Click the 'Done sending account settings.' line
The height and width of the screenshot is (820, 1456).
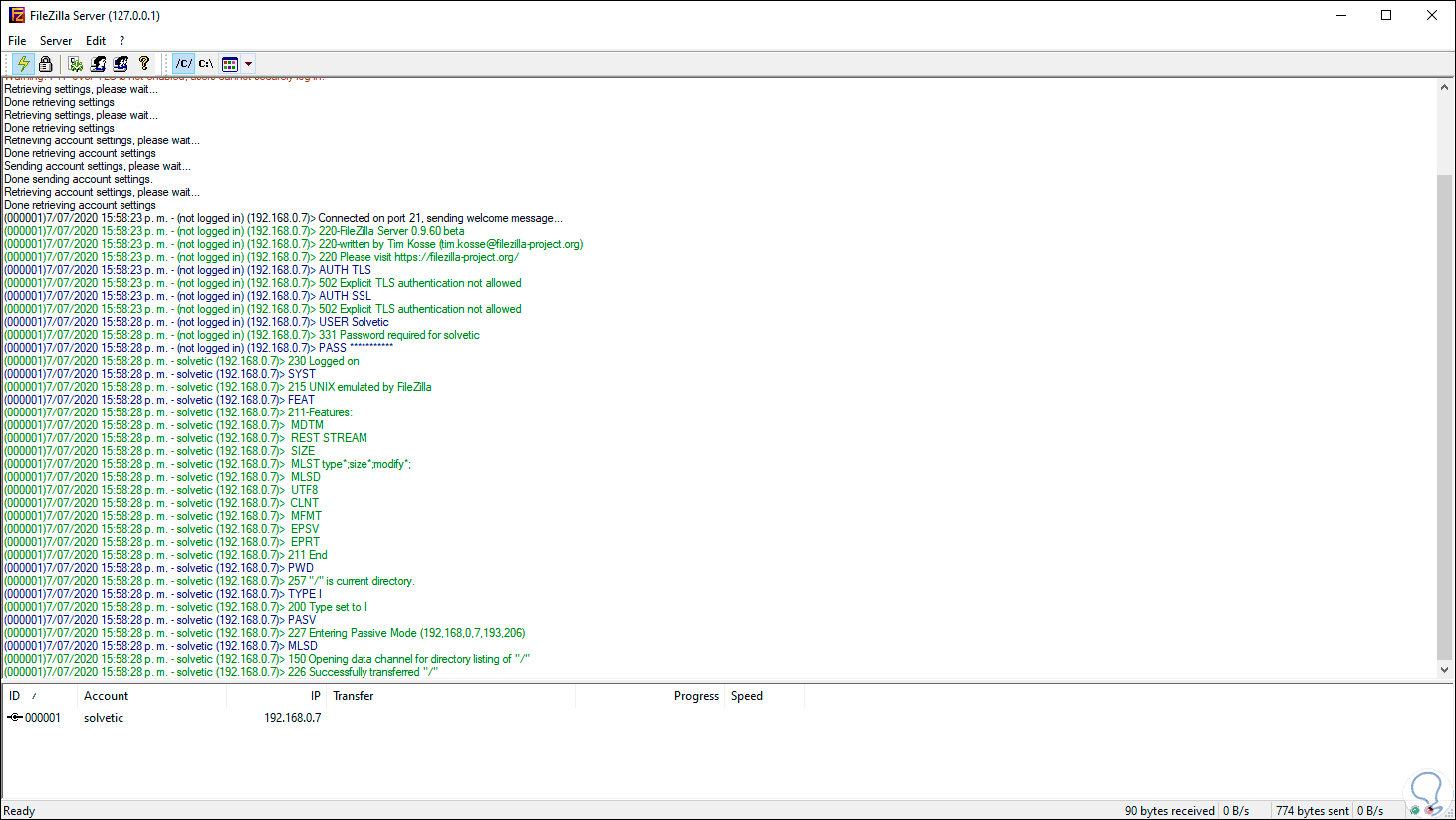(79, 179)
